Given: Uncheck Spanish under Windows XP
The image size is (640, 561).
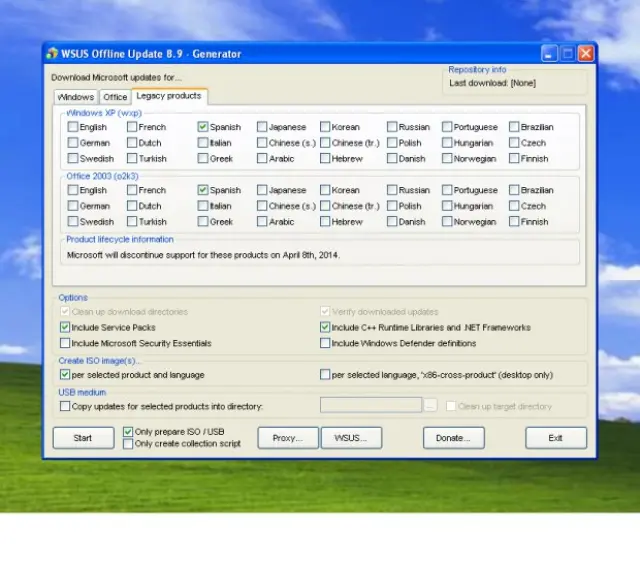Looking at the screenshot, I should pyautogui.click(x=203, y=127).
